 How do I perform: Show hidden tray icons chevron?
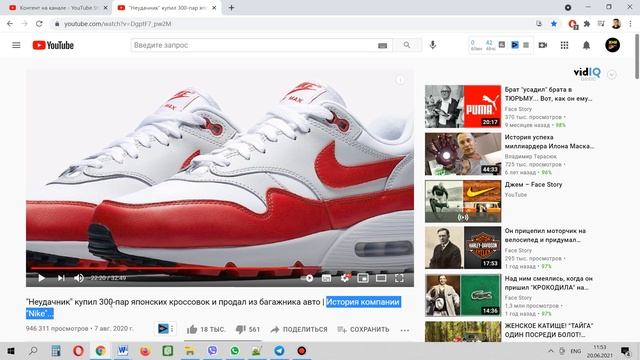(551, 351)
